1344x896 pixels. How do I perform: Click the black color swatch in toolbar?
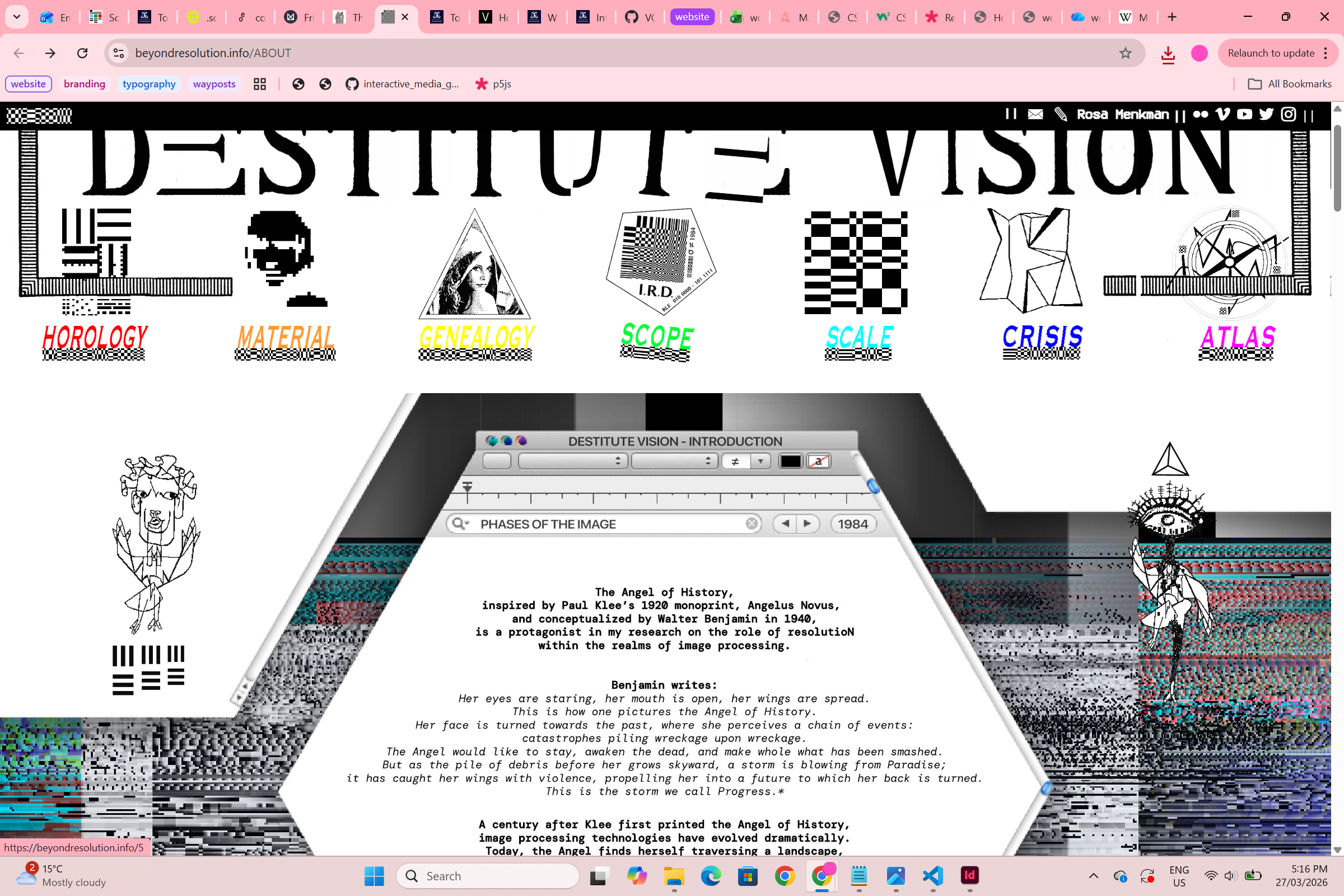pyautogui.click(x=790, y=461)
